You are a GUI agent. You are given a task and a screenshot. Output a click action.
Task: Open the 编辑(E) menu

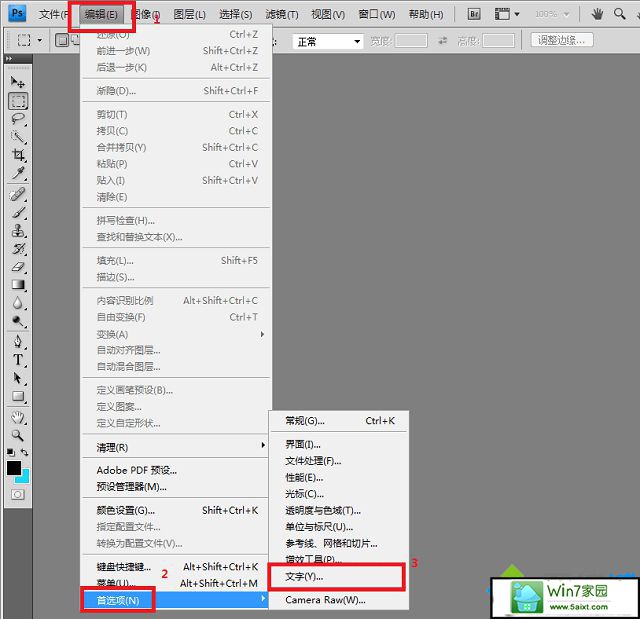pos(101,15)
